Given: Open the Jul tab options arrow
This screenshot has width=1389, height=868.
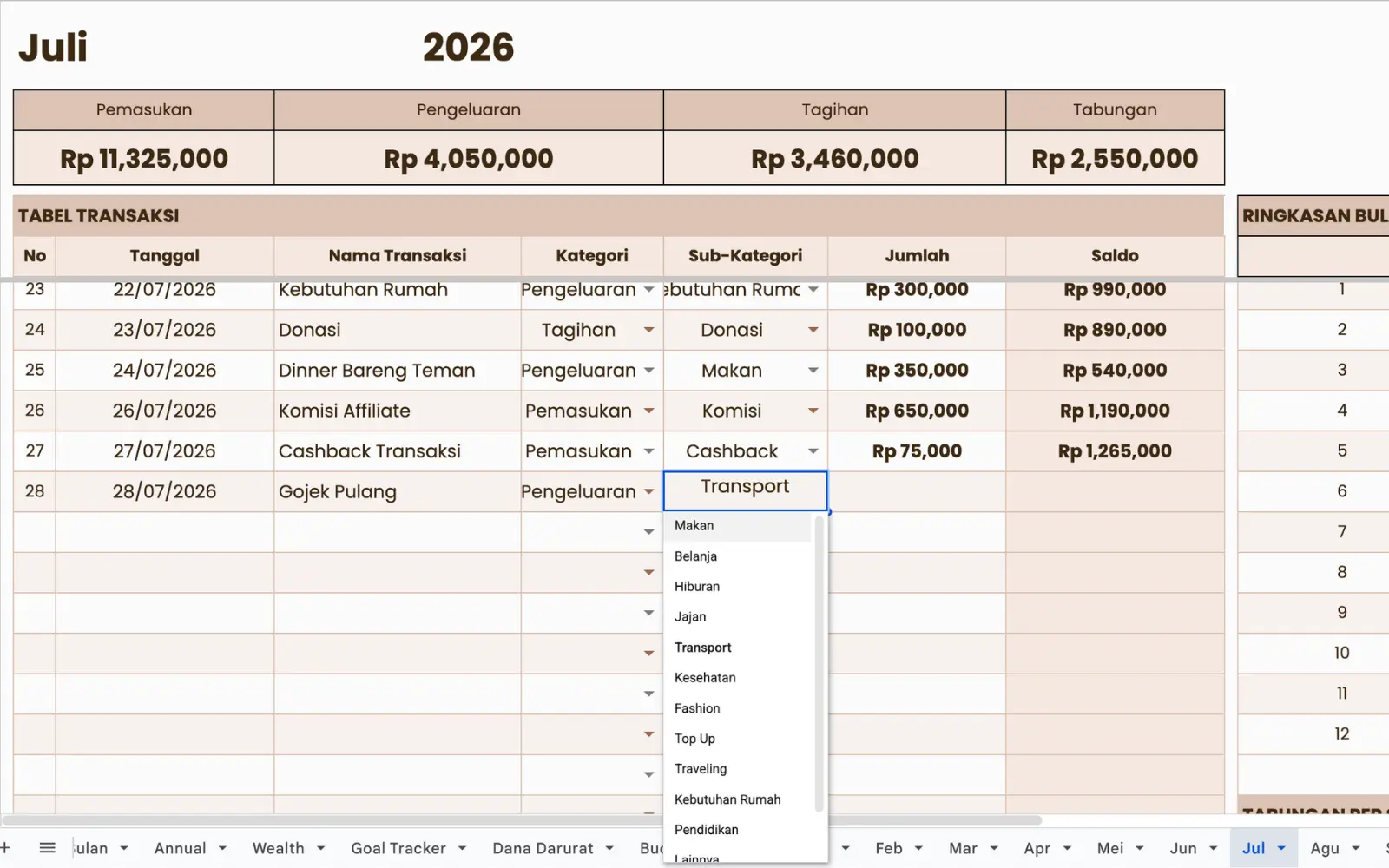Looking at the screenshot, I should 1281,848.
